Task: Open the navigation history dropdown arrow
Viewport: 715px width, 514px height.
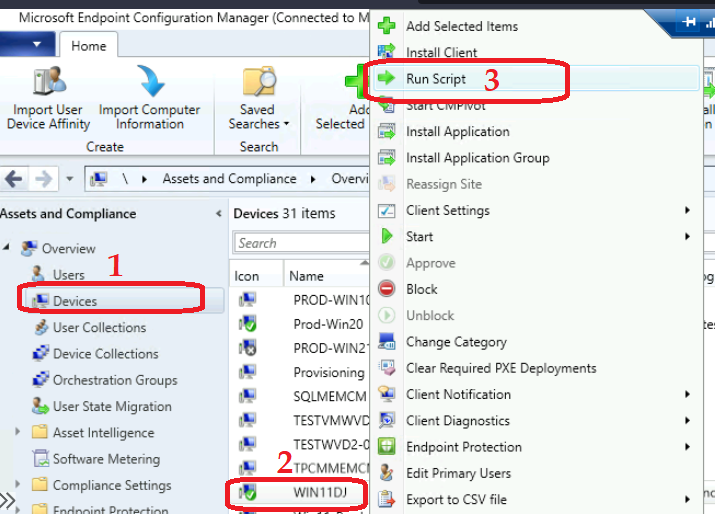Action: (69, 179)
